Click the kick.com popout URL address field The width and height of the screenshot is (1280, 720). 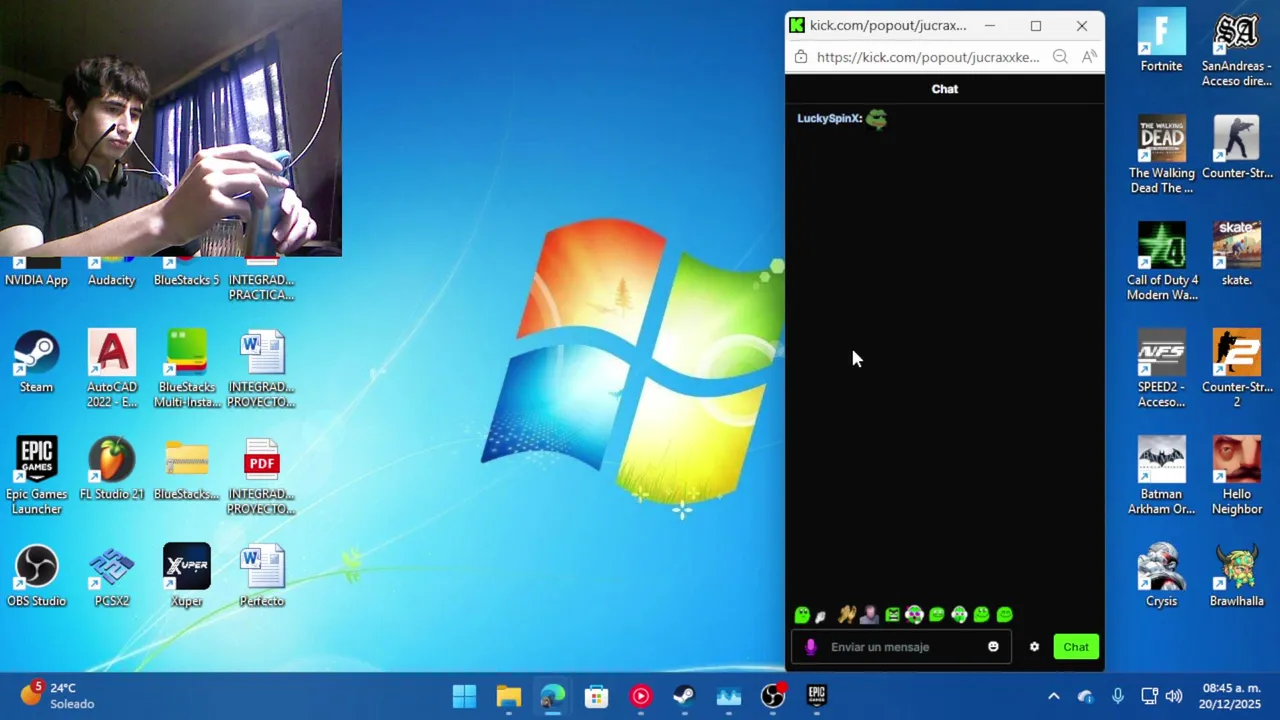[x=928, y=57]
